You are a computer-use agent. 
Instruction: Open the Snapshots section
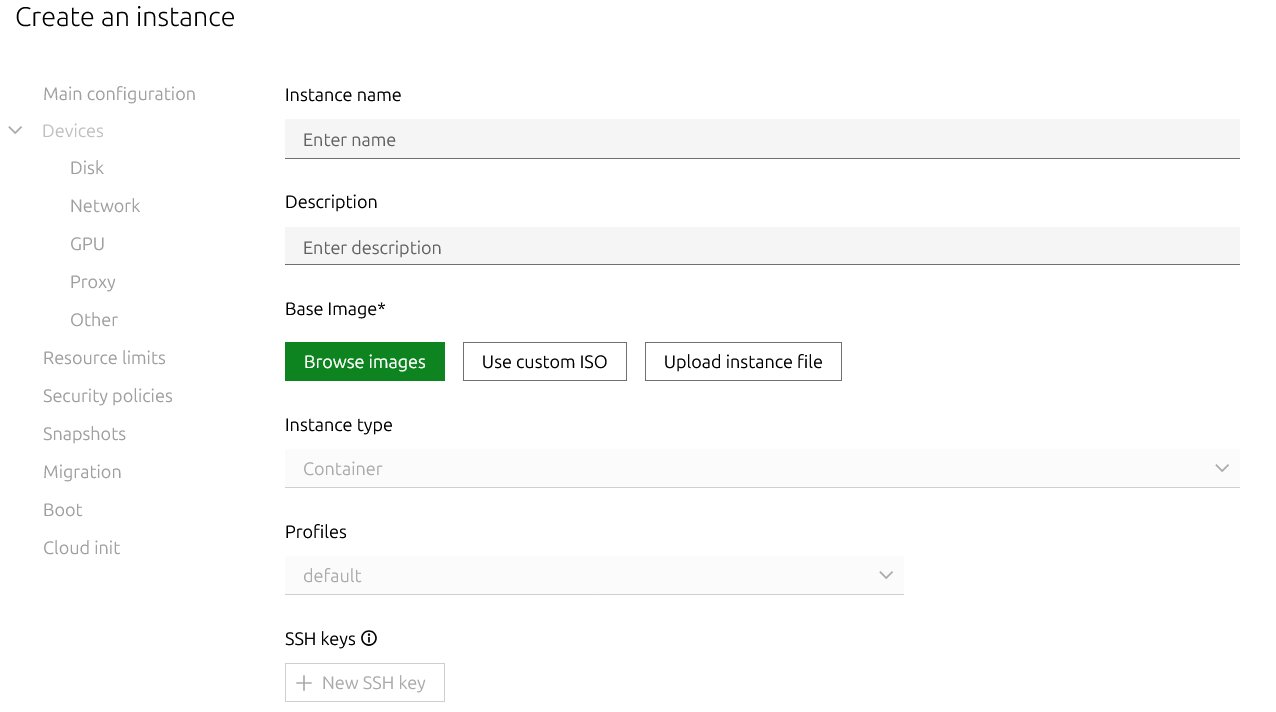pyautogui.click(x=84, y=434)
